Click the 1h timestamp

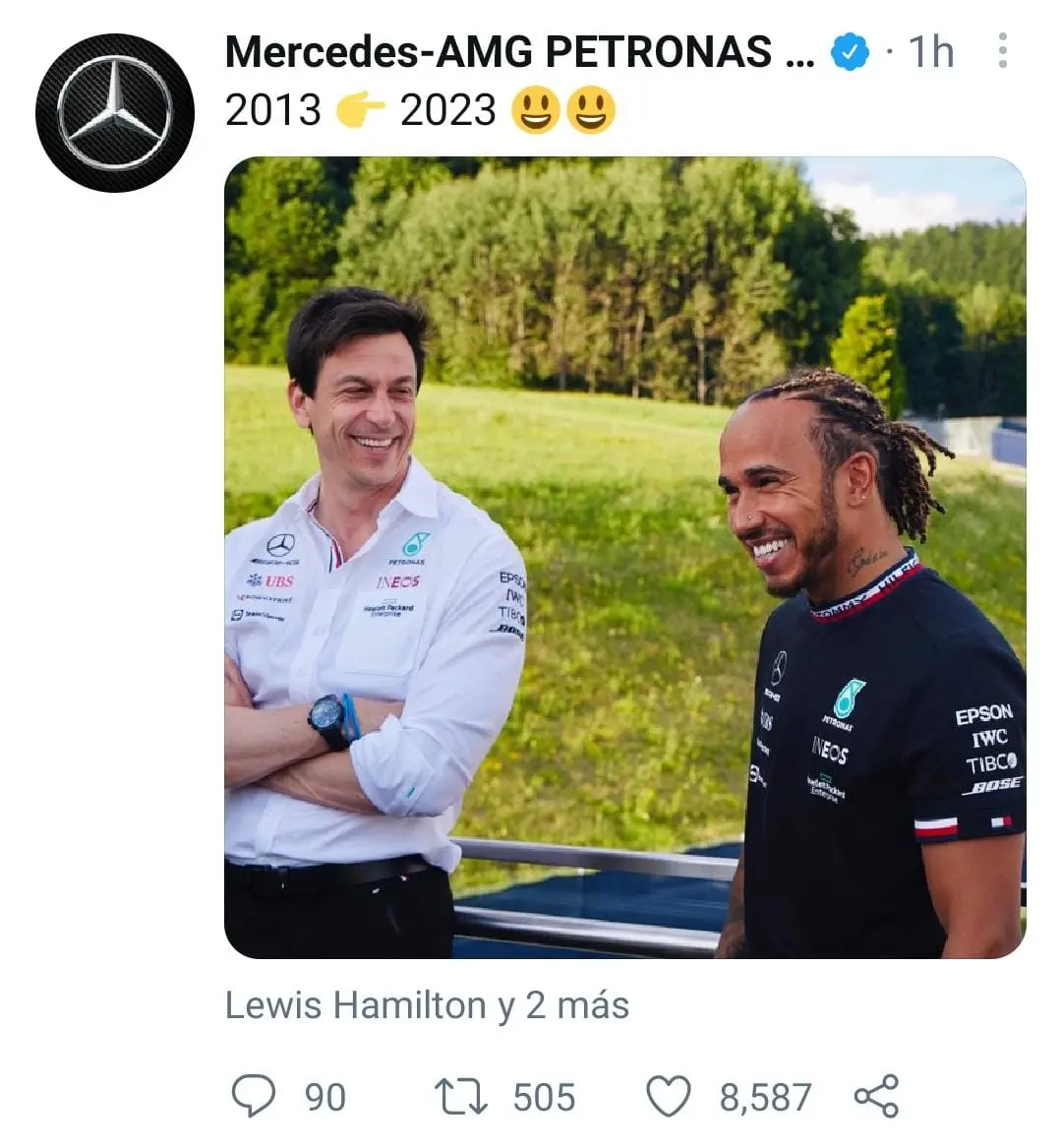point(931,52)
